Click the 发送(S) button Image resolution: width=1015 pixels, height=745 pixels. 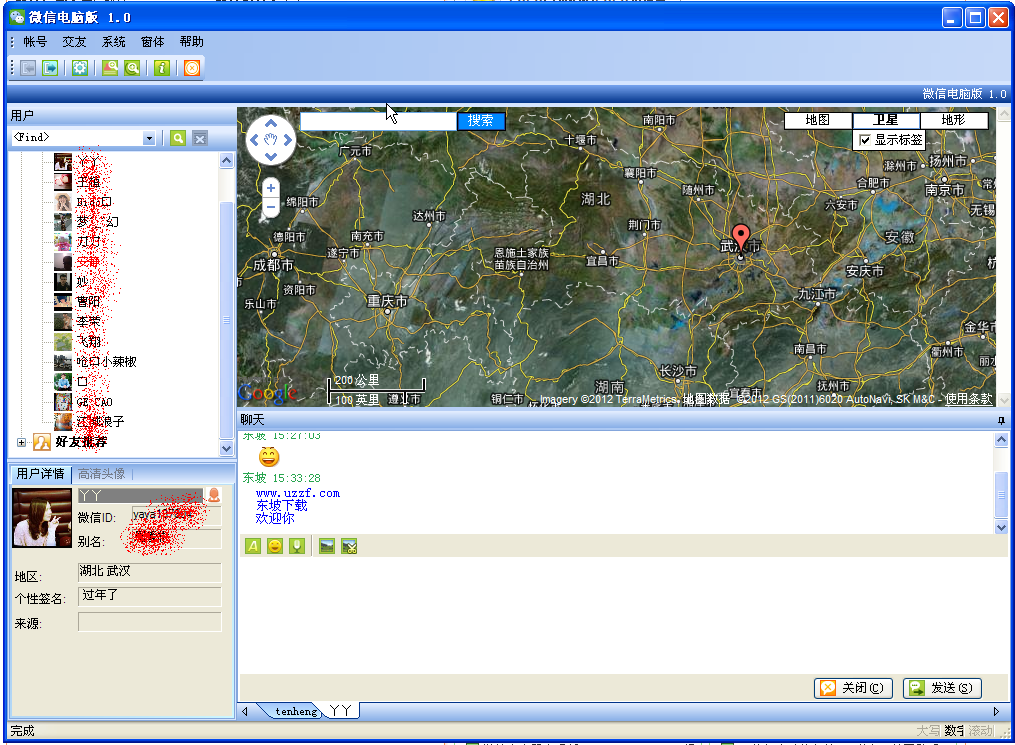coord(942,688)
